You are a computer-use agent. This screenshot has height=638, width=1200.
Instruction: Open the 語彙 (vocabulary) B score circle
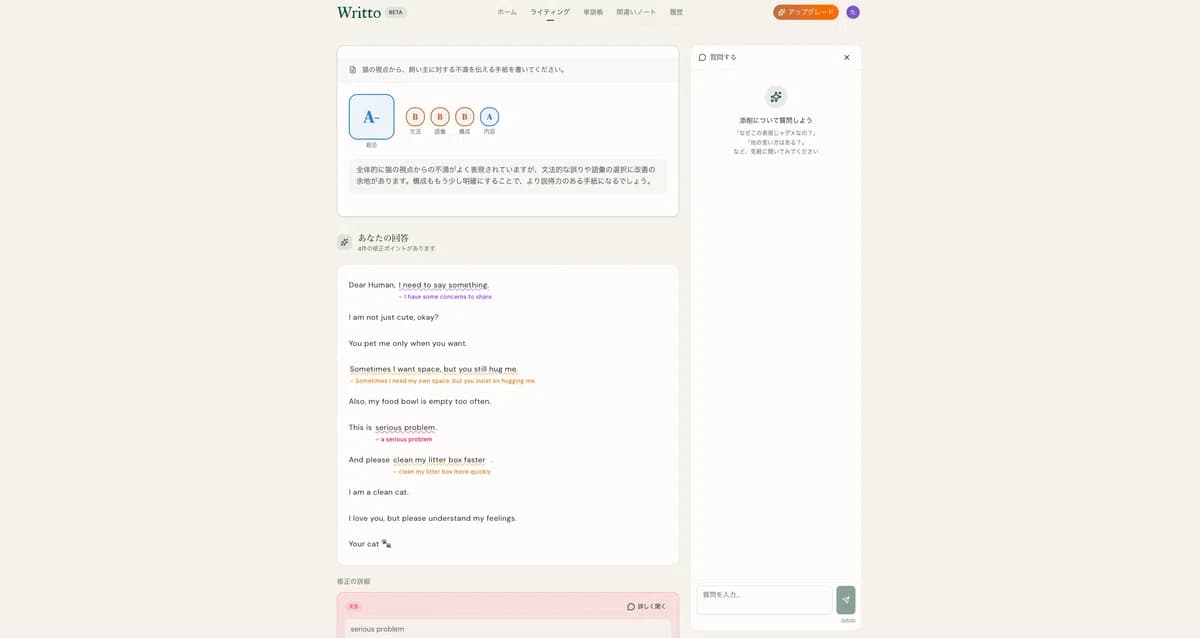pos(440,116)
